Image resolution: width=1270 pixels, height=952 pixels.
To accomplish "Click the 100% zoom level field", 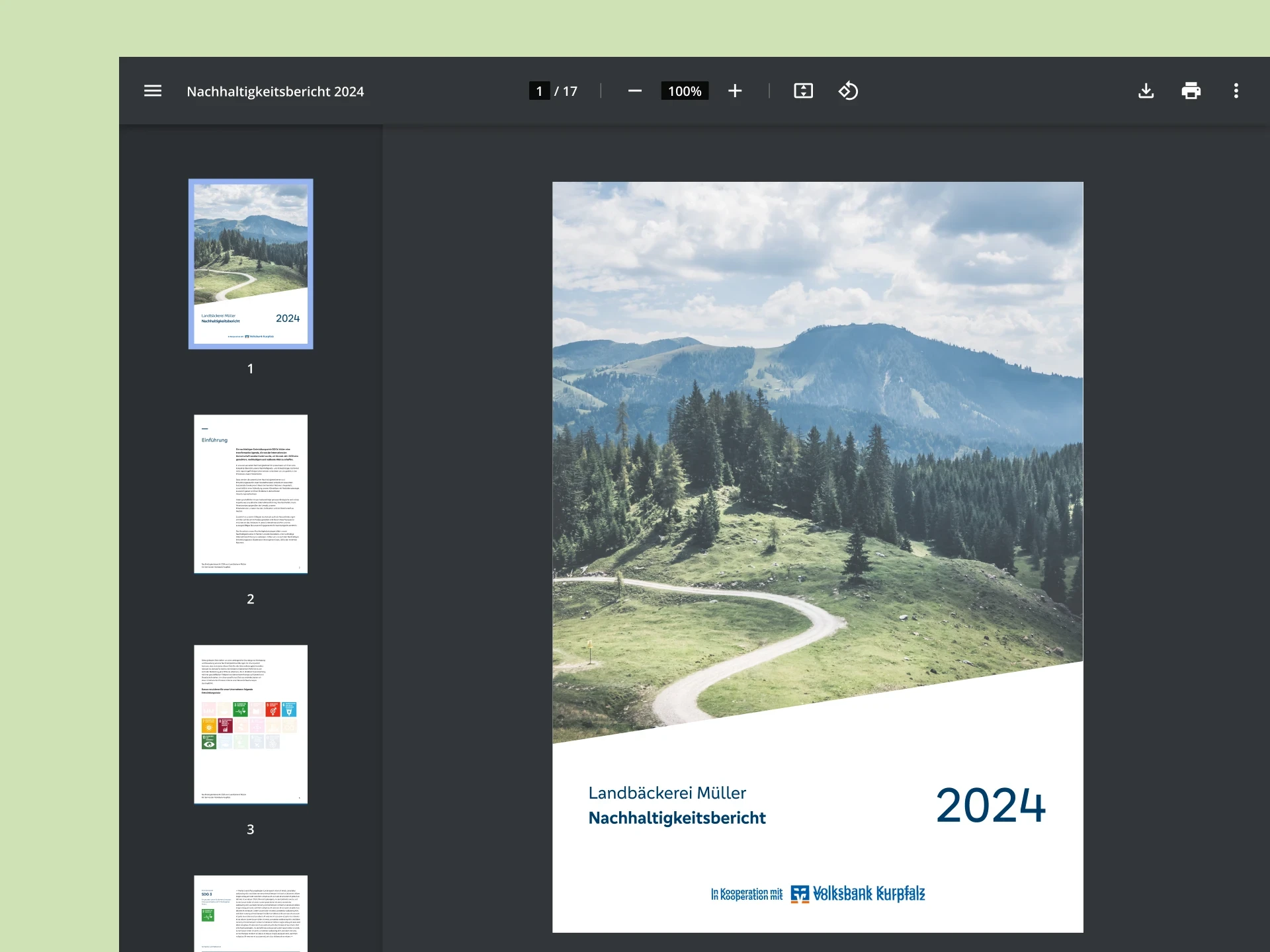I will (684, 91).
